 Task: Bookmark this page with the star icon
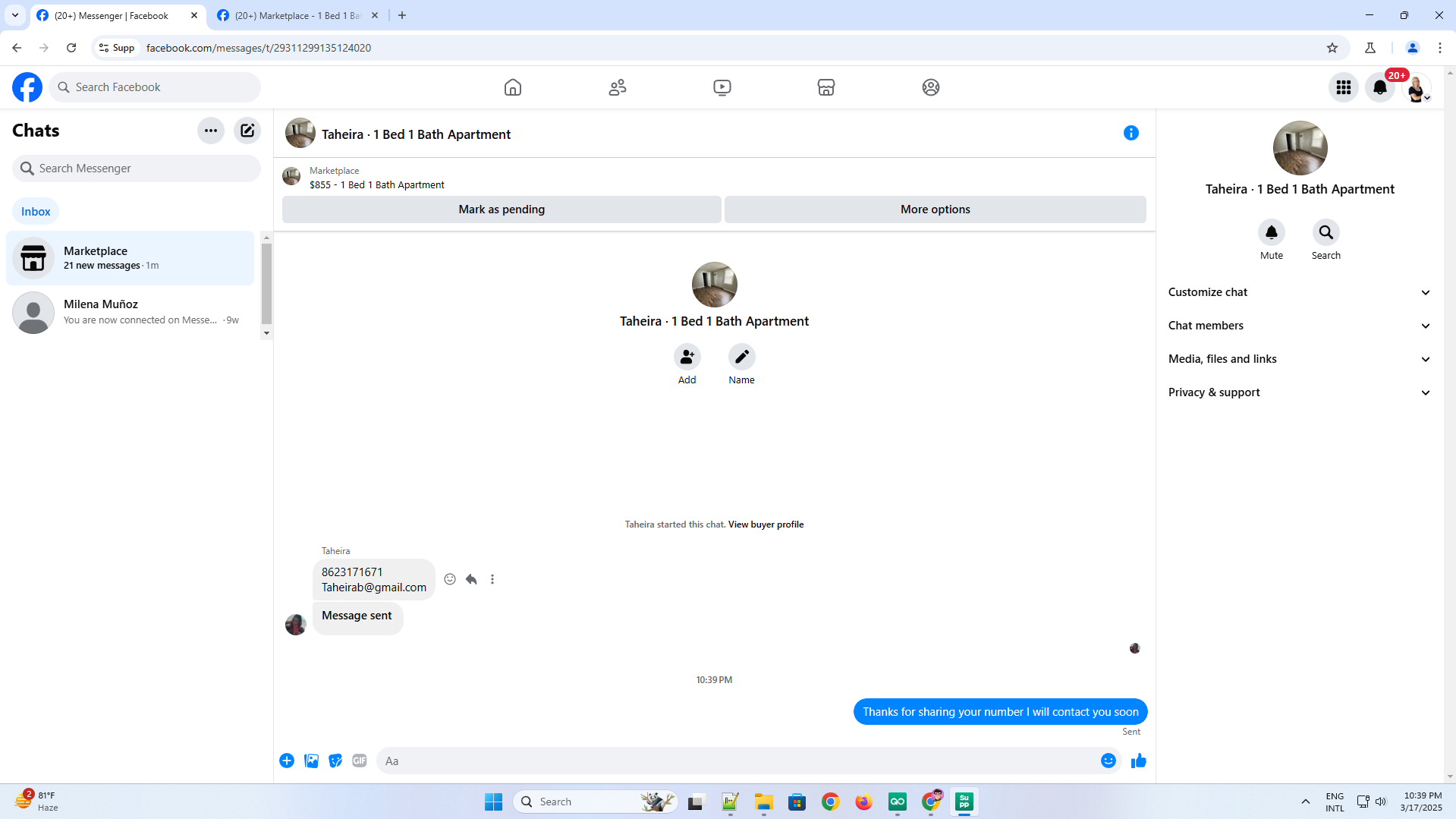coord(1332,48)
